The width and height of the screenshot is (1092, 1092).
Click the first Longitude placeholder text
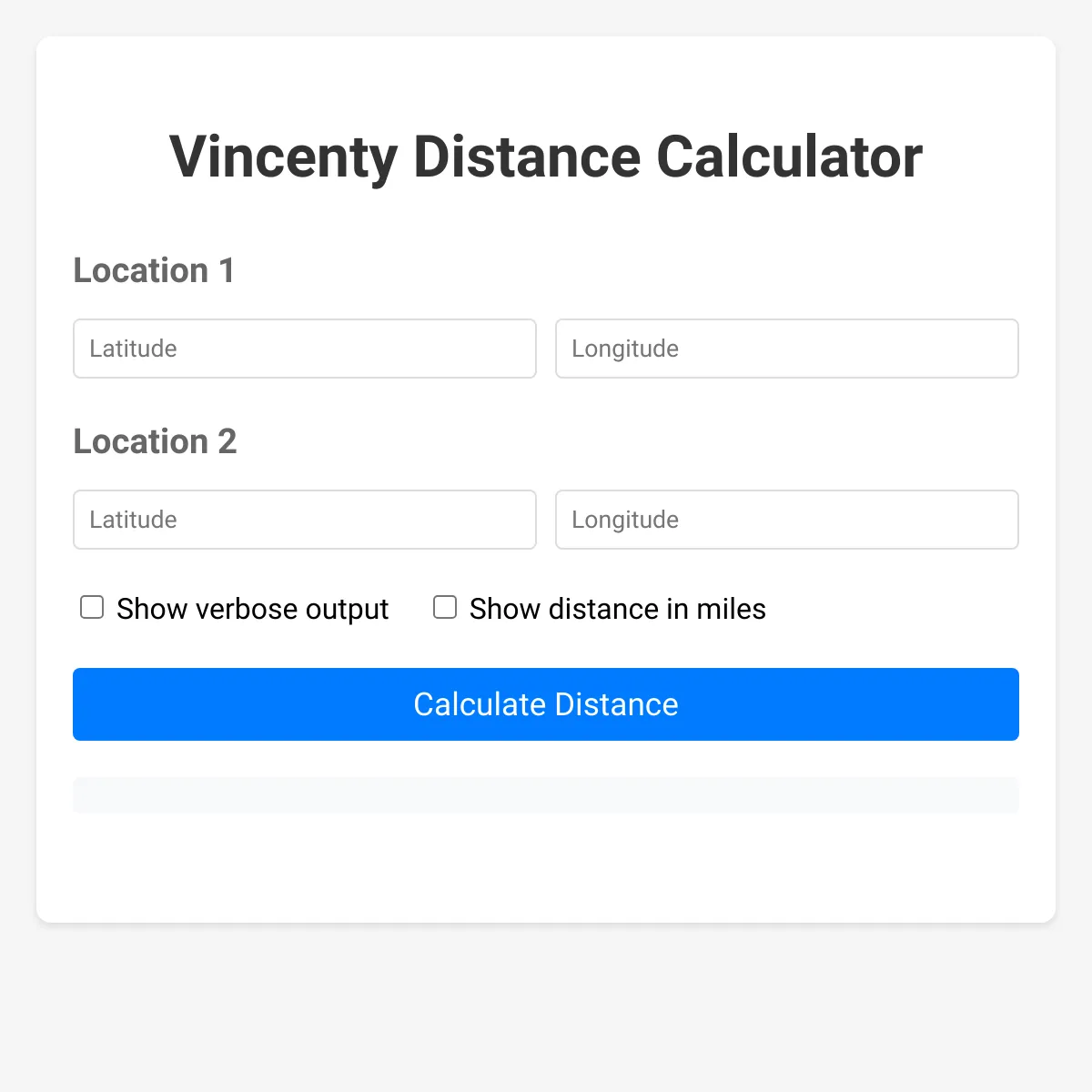click(624, 349)
